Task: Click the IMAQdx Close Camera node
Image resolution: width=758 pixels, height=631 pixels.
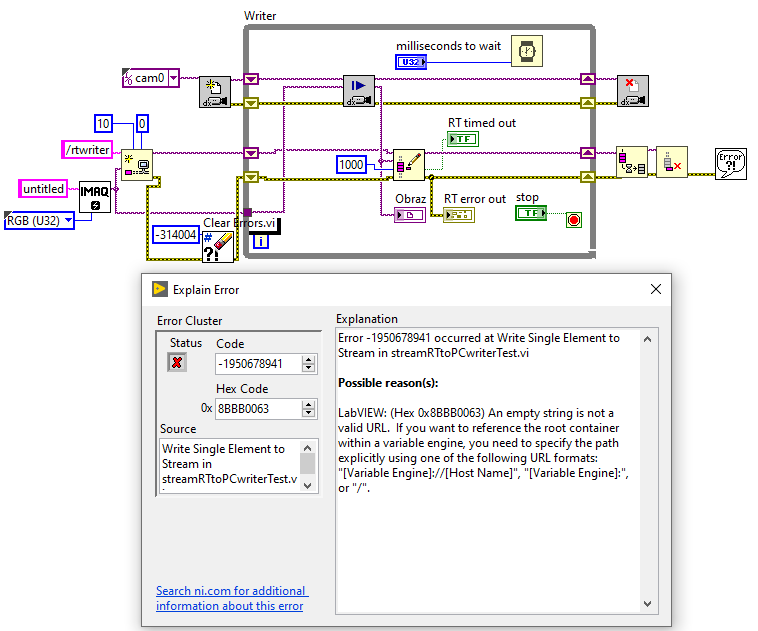Action: tap(633, 91)
